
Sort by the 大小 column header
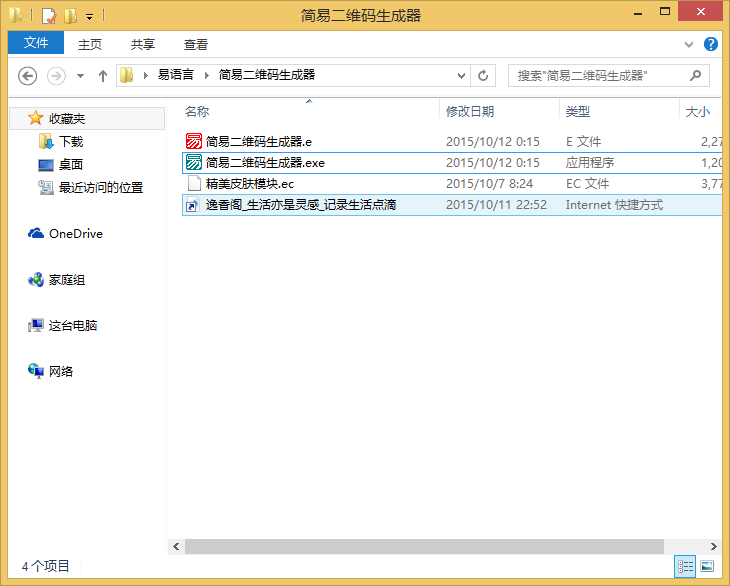coord(701,111)
